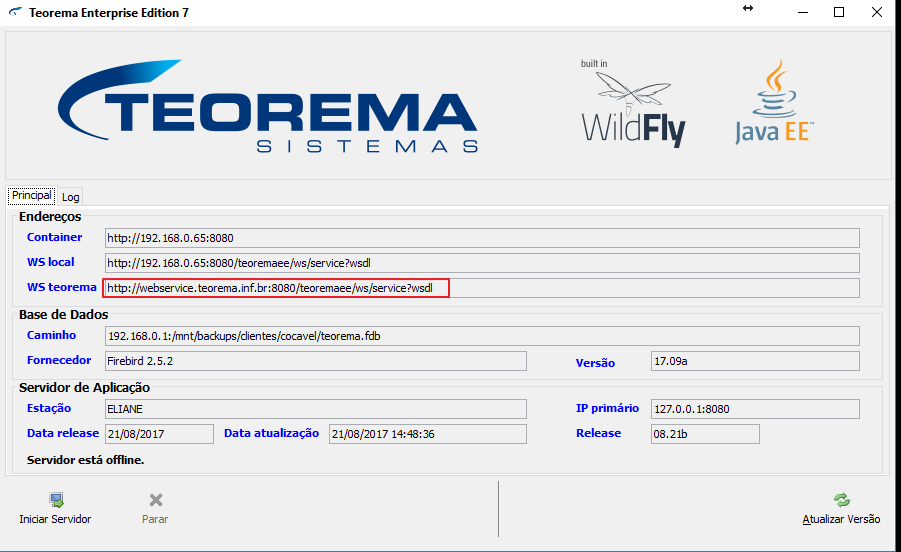This screenshot has height=552, width=901.
Task: Click the 'Servidor está offline.' status text
Action: 86,460
